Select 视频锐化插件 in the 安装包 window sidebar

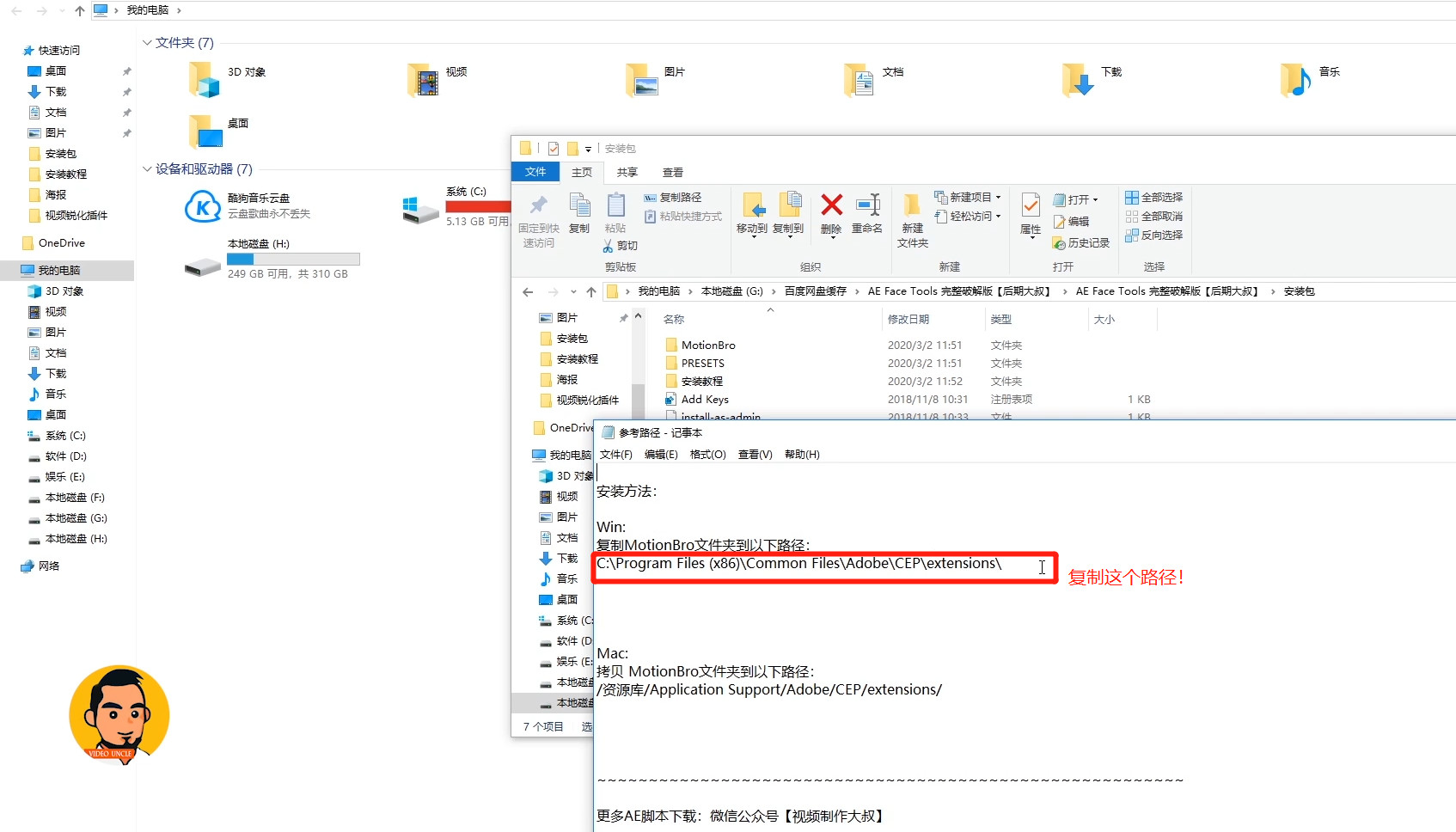[x=587, y=401]
